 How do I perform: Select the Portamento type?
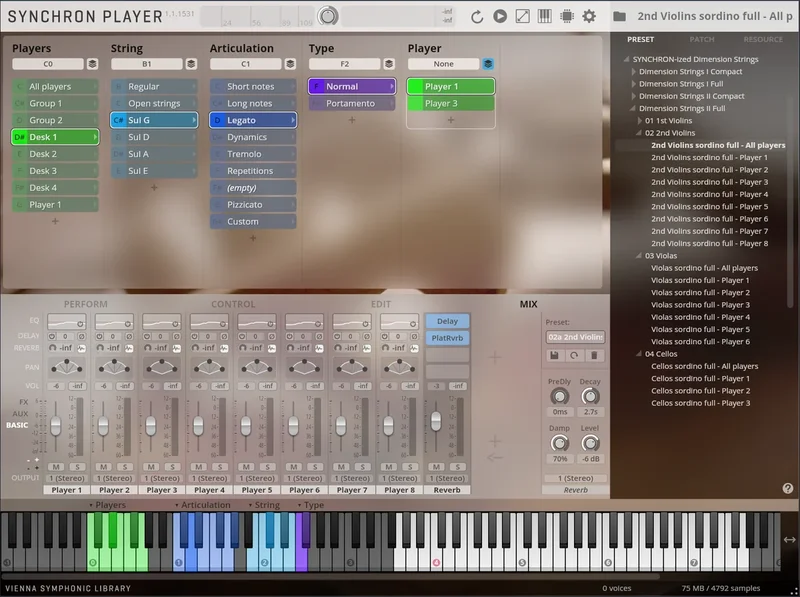click(x=352, y=103)
